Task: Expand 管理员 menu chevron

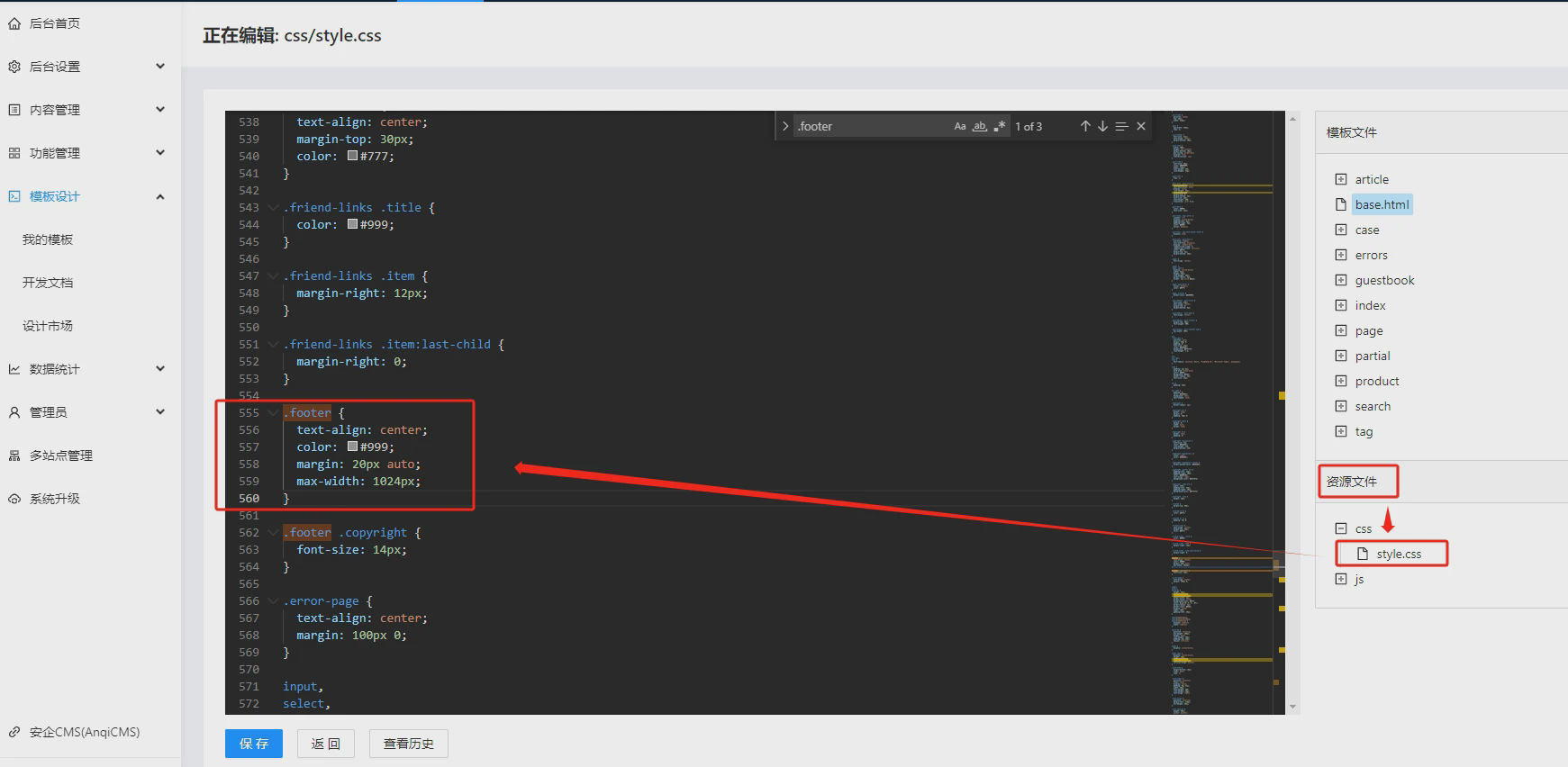Action: pyautogui.click(x=160, y=411)
